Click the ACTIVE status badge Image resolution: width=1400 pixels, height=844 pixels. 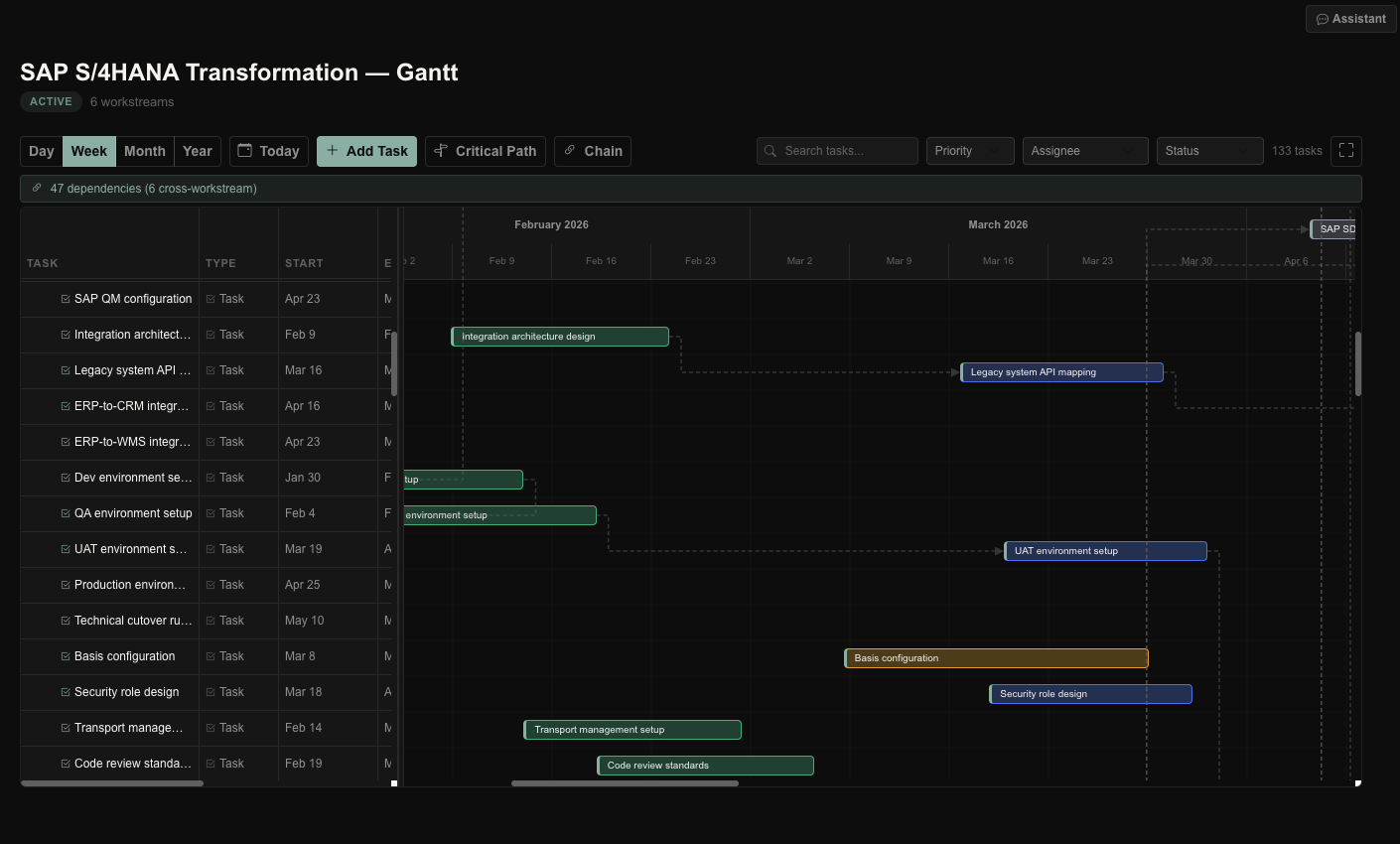coord(51,101)
